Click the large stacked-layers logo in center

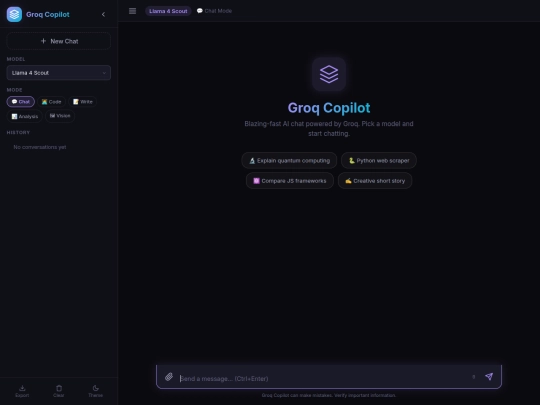tap(329, 74)
